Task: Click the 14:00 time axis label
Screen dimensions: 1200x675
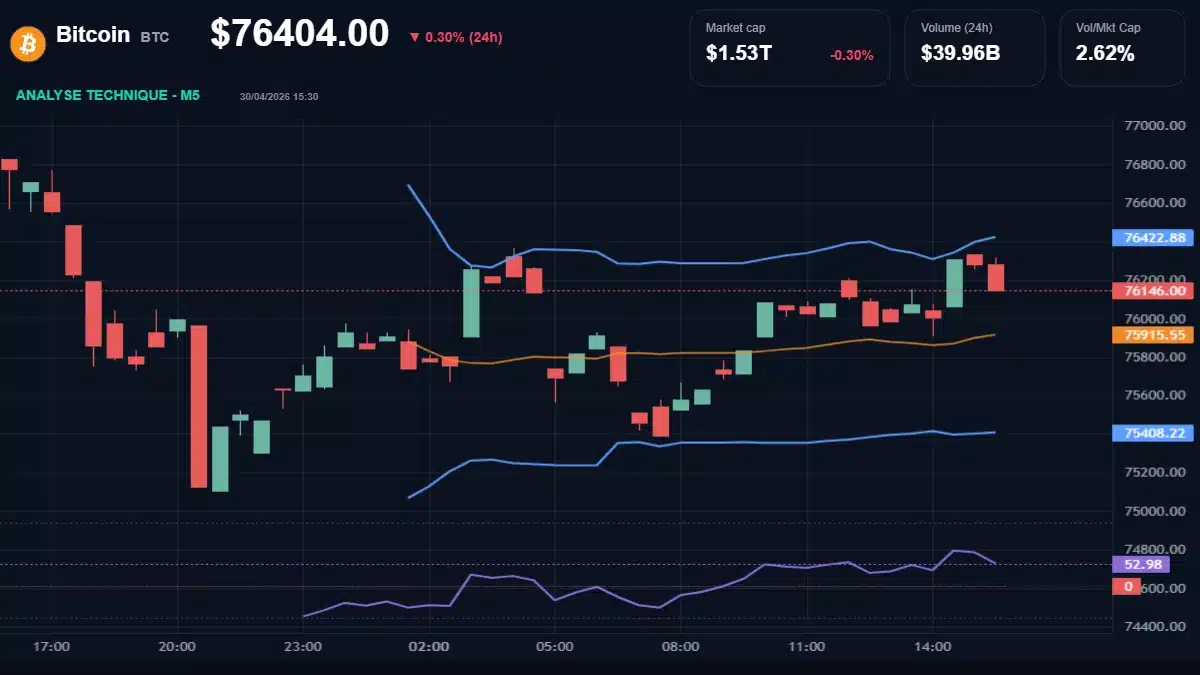Action: coord(934,646)
